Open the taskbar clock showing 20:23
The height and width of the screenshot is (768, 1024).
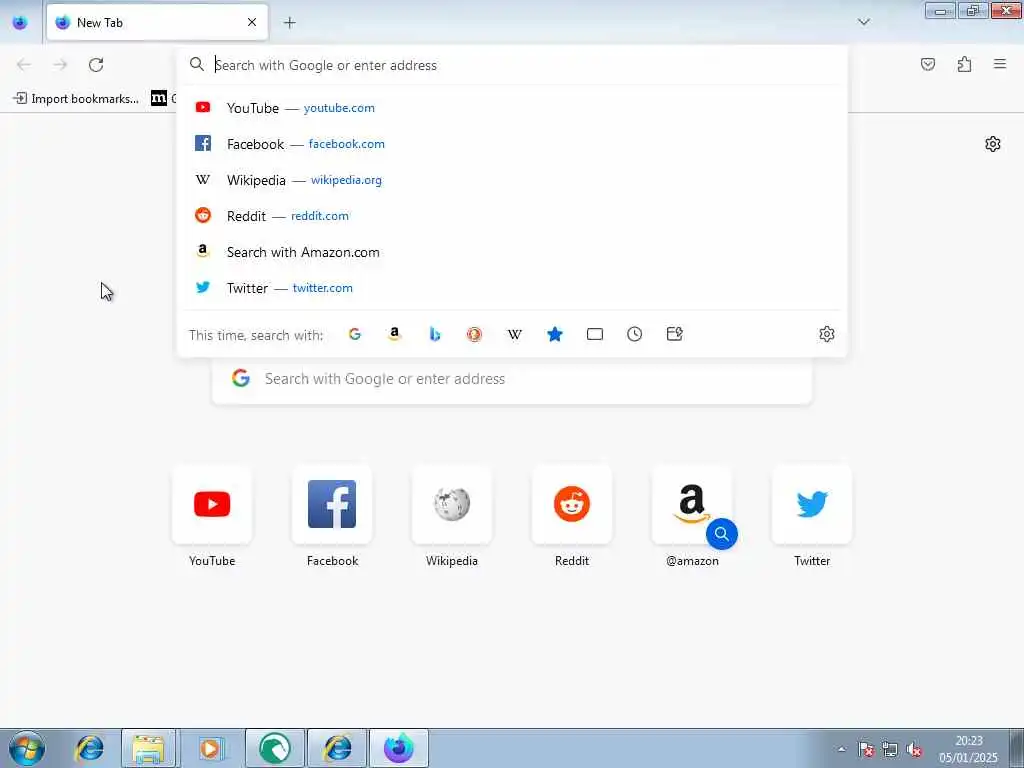[969, 749]
